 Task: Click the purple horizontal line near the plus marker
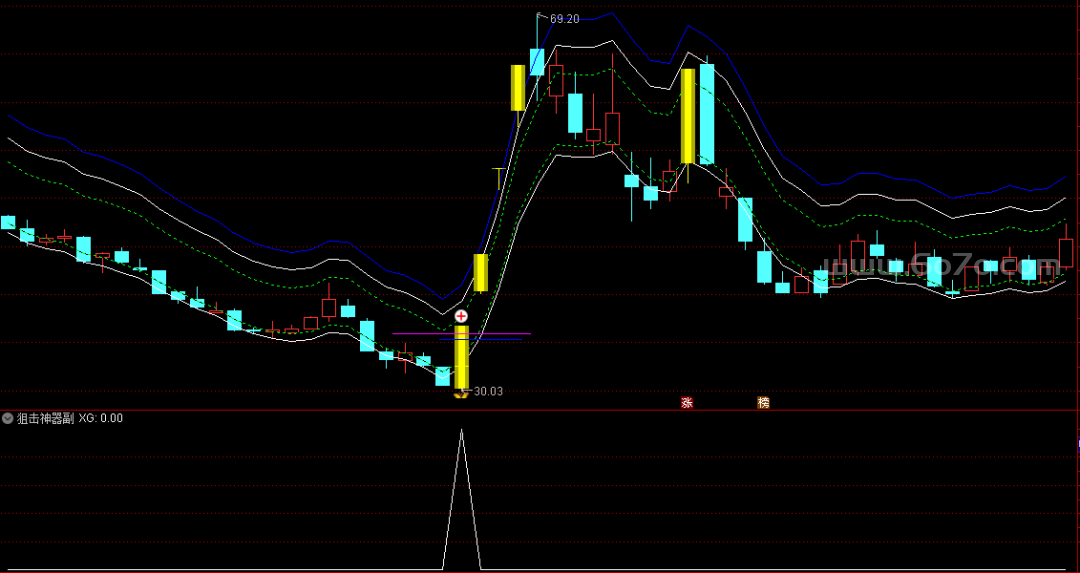pos(500,333)
